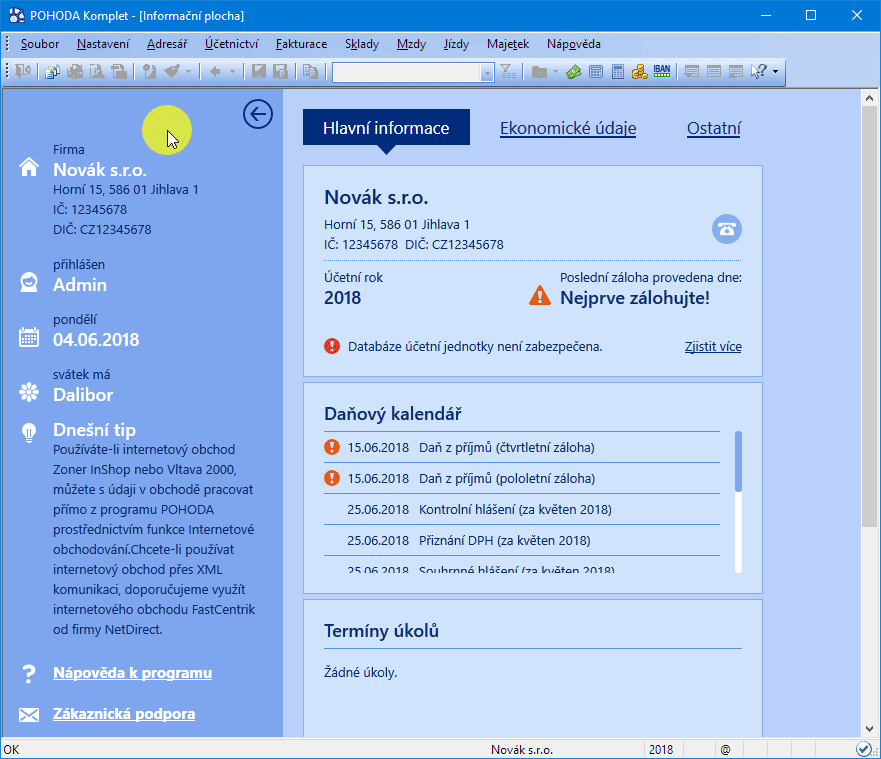Click the floppy disk save icon
881x759 pixels.
click(x=258, y=71)
